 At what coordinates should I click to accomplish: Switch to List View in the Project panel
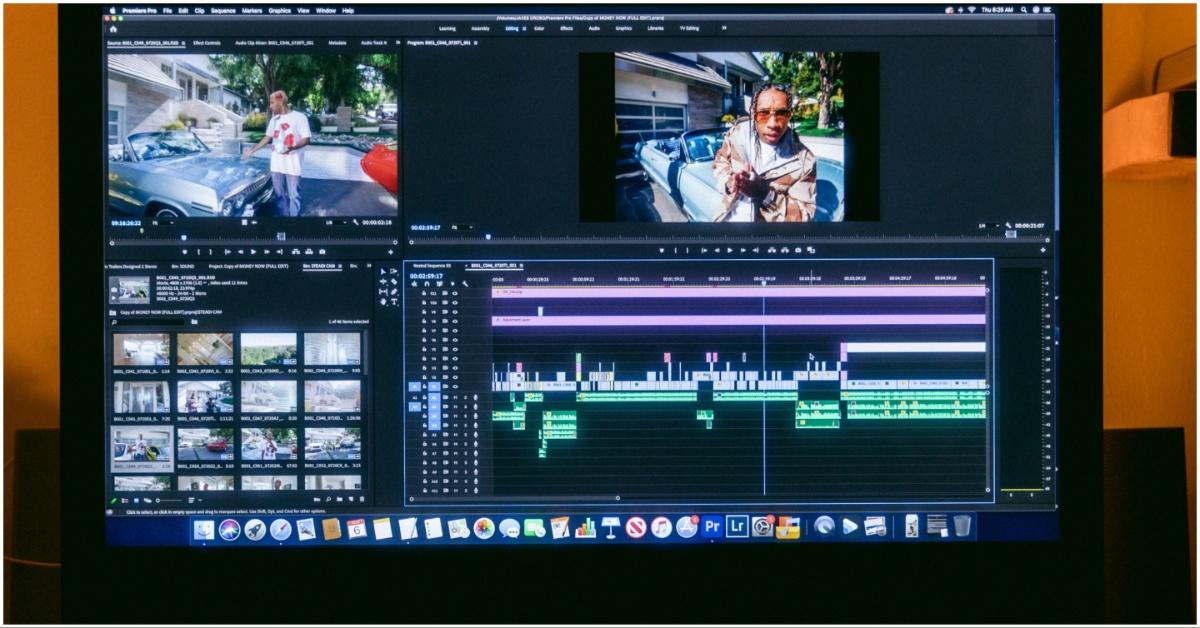[126, 496]
